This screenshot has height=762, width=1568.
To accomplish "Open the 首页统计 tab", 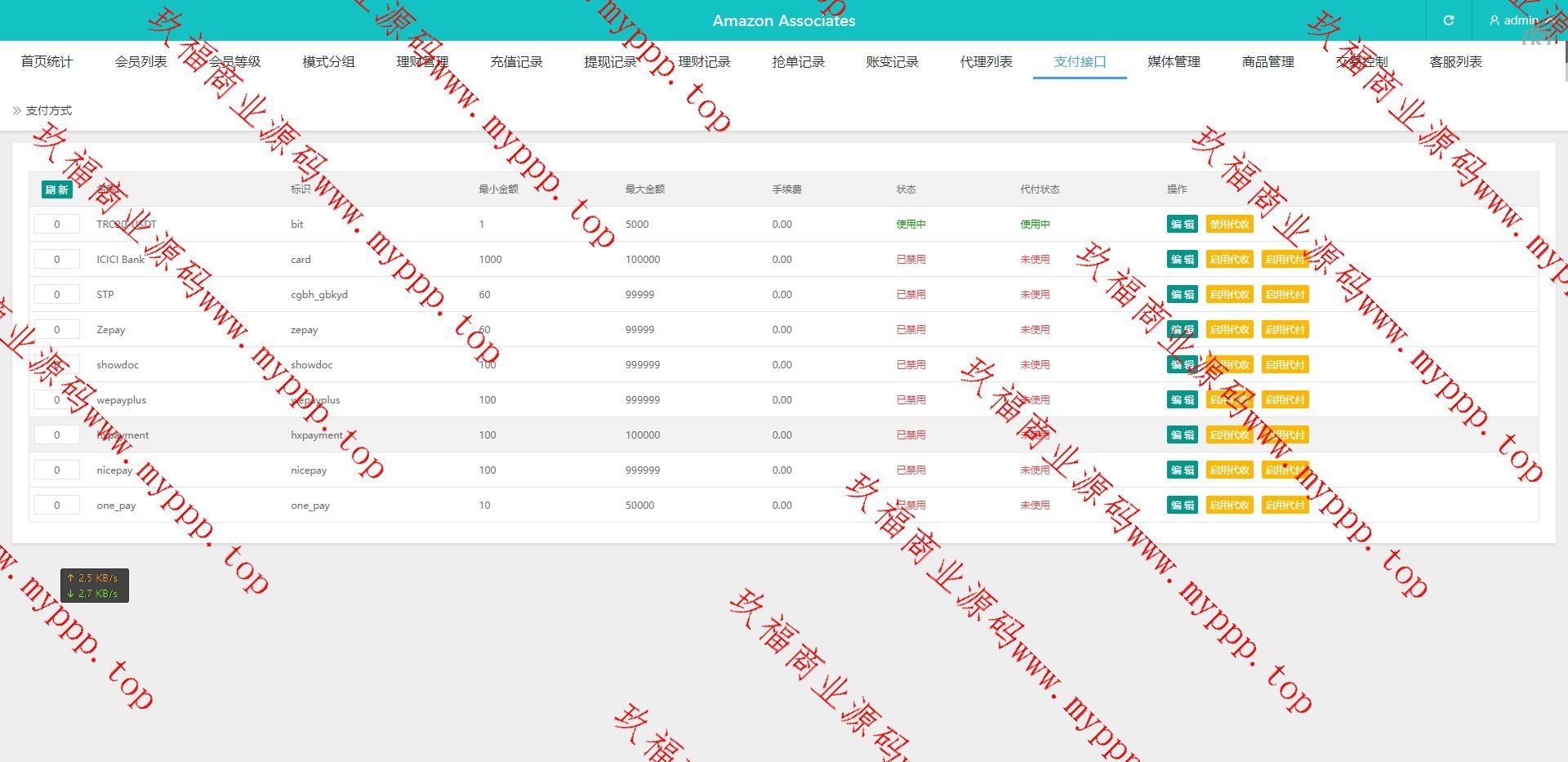I will pos(47,62).
